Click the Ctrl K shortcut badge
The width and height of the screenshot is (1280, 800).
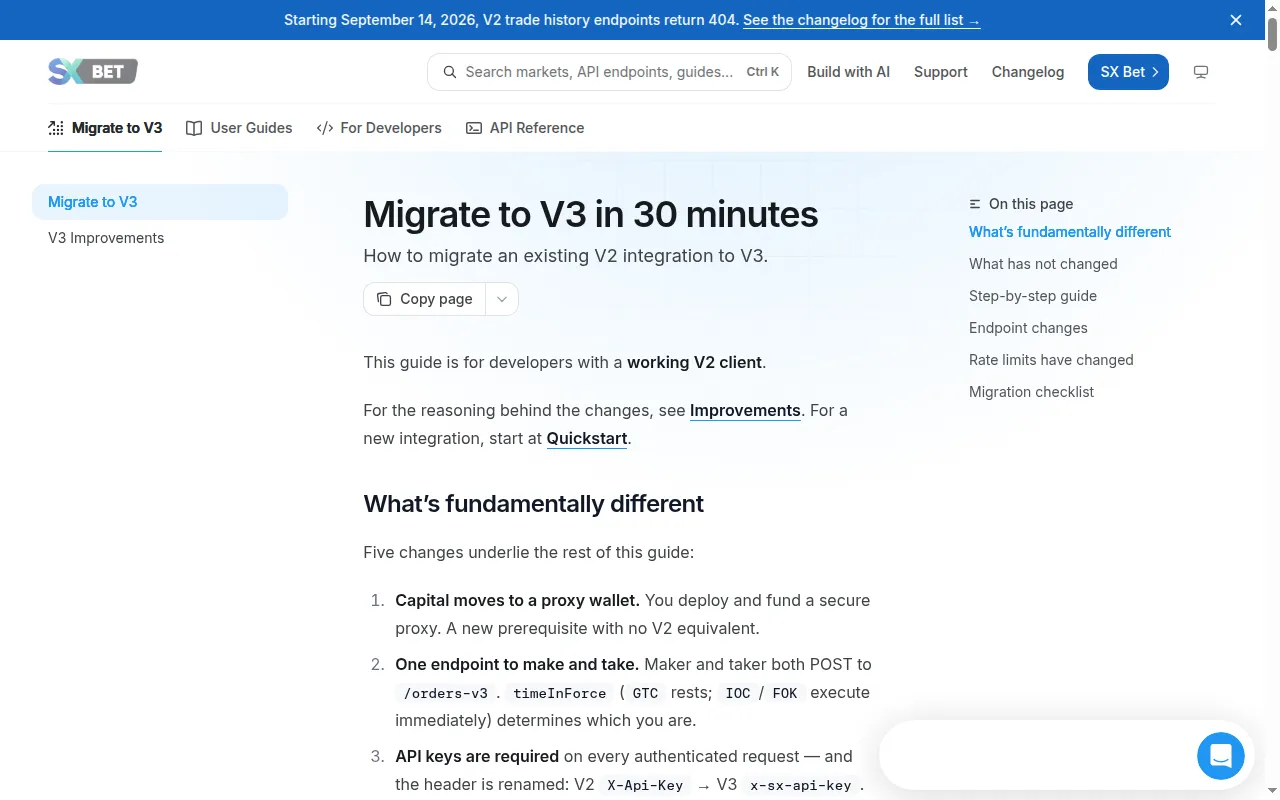[x=763, y=72]
